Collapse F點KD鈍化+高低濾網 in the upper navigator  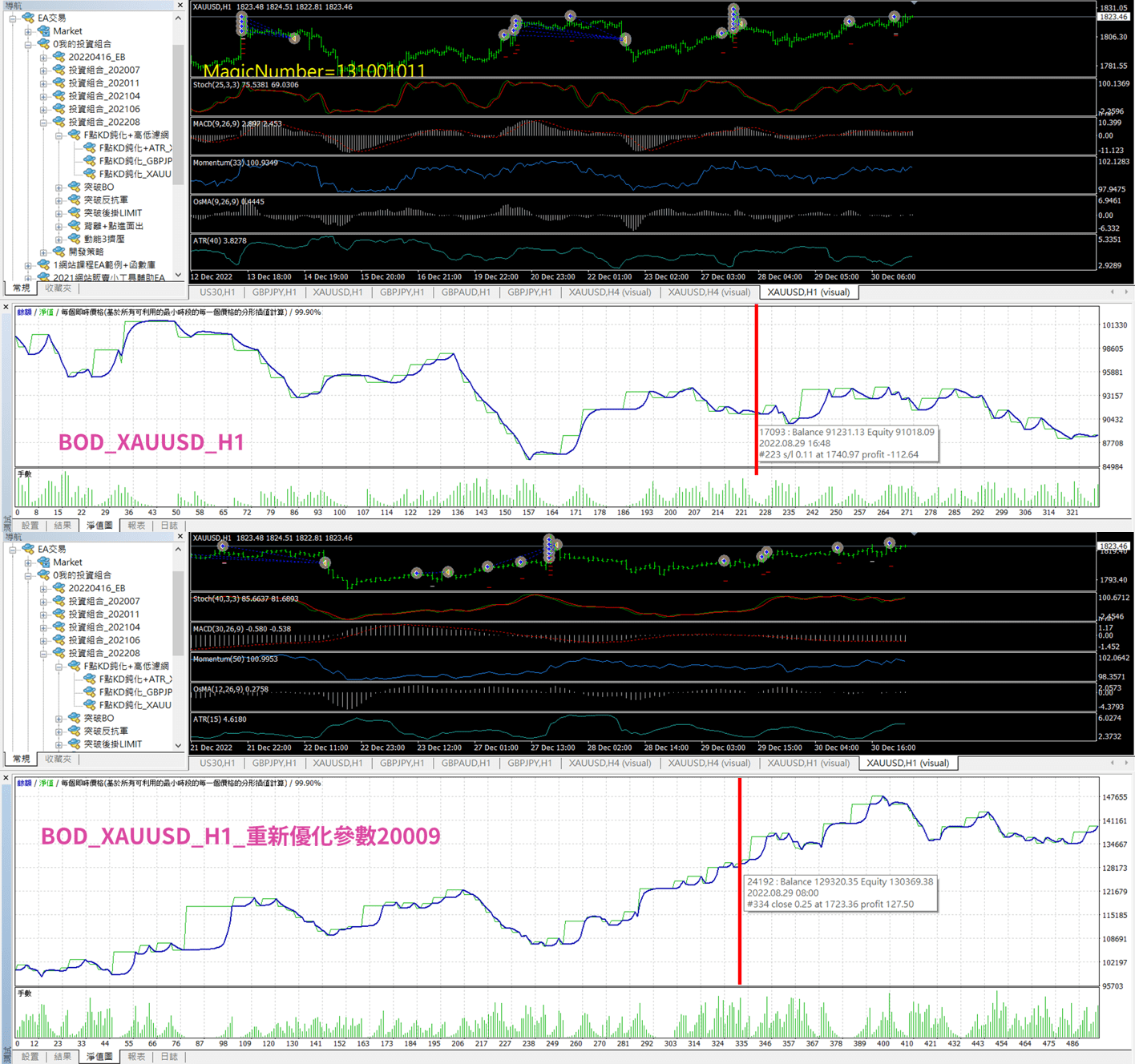(59, 135)
